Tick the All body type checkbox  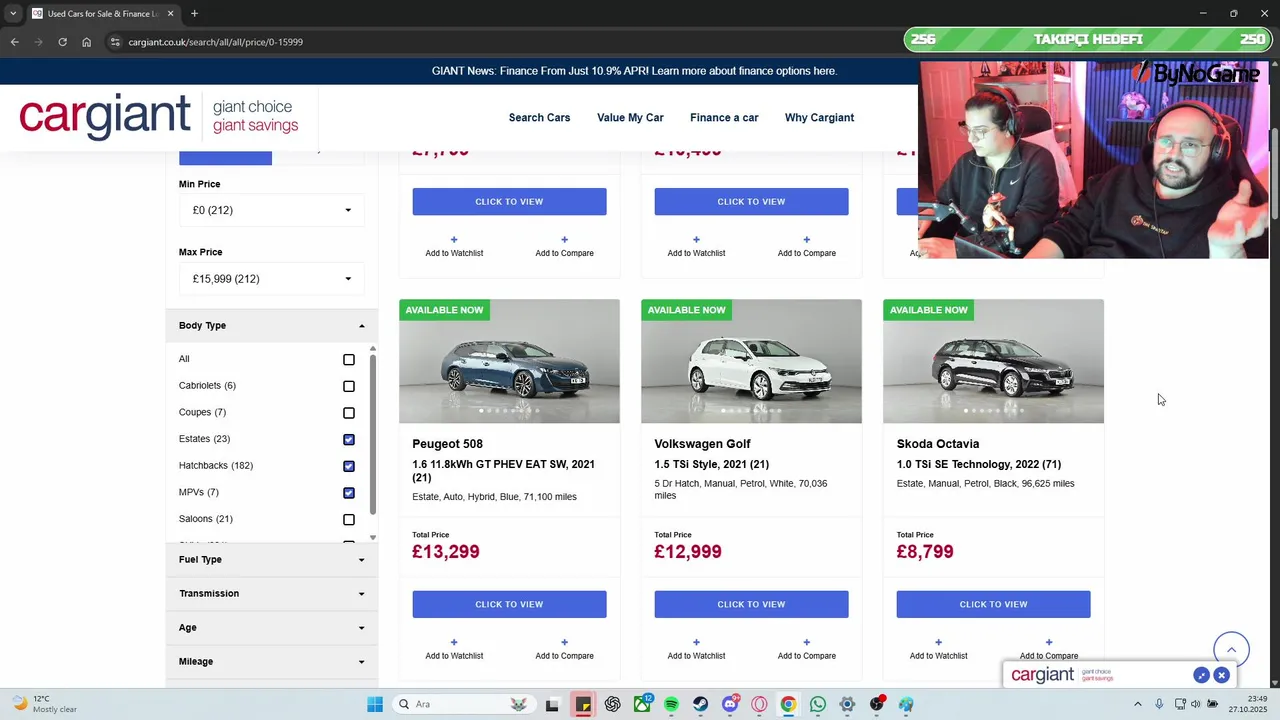point(349,360)
